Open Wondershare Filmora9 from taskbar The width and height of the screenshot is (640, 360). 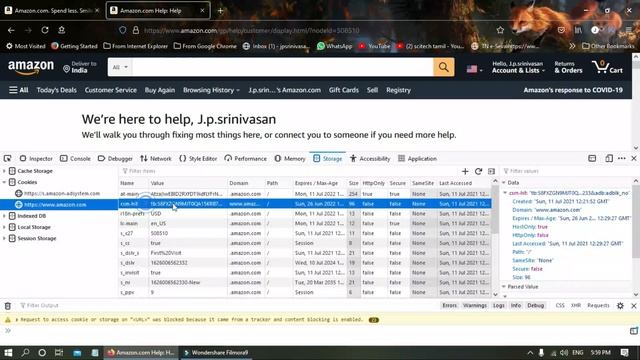pos(216,353)
